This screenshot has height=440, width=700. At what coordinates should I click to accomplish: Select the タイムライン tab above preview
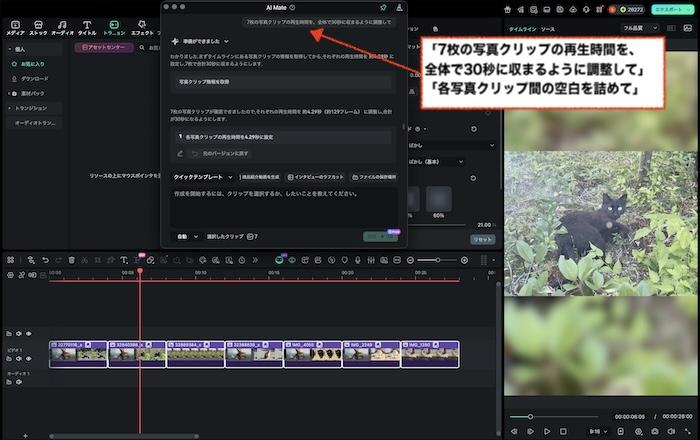click(x=522, y=29)
